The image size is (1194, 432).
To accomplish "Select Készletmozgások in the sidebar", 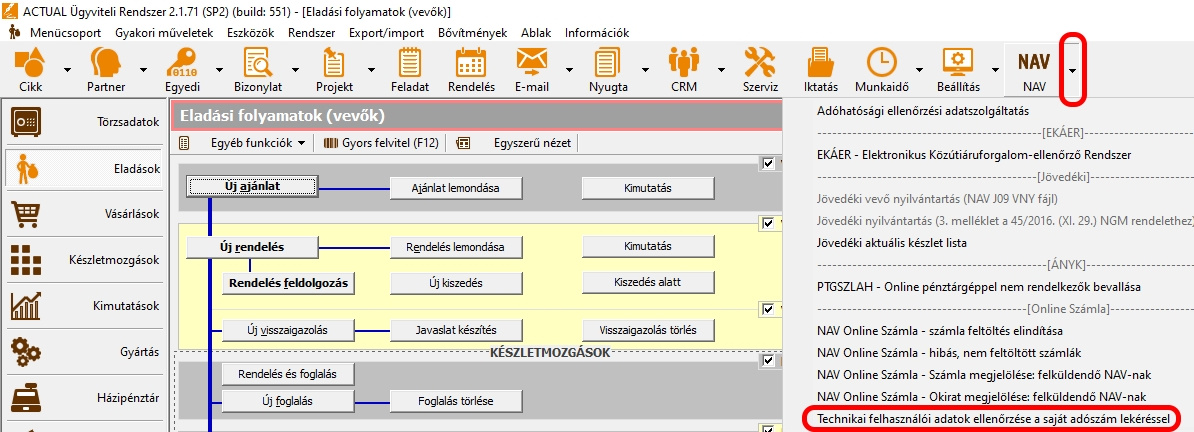I will (82, 260).
